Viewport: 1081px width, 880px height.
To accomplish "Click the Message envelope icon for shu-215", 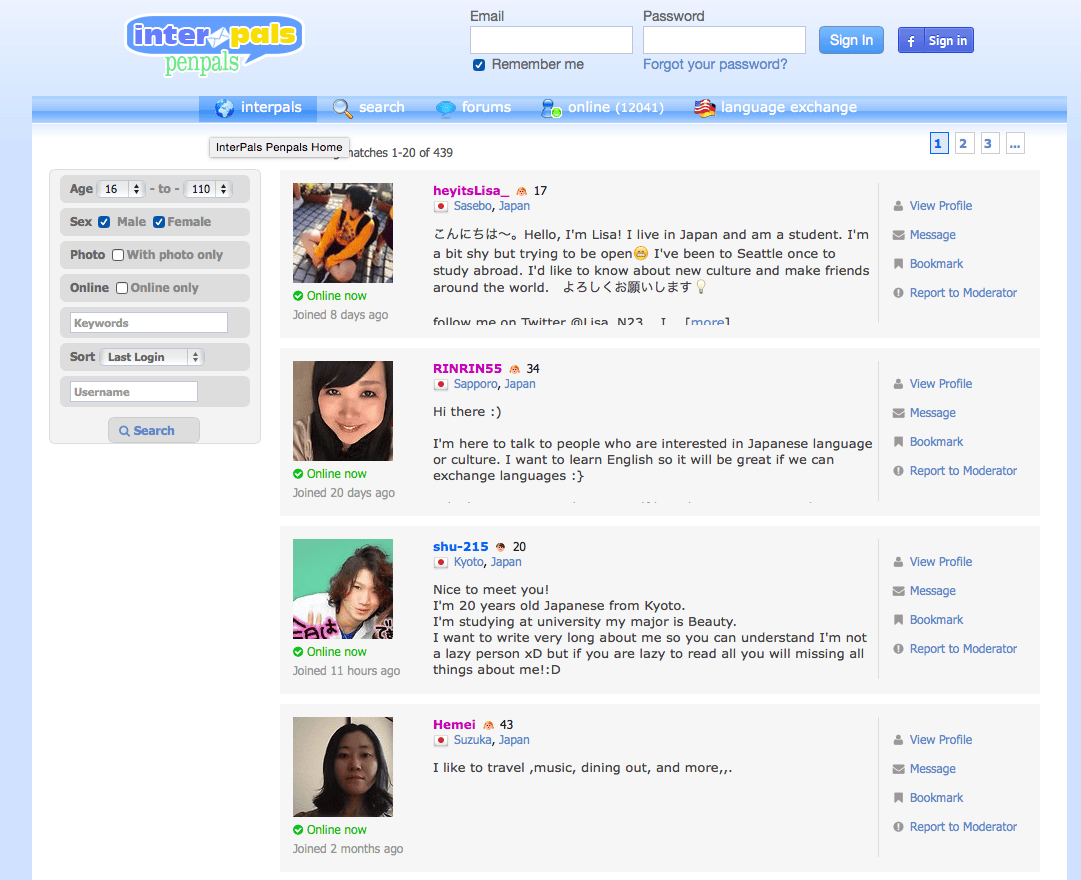I will click(898, 591).
